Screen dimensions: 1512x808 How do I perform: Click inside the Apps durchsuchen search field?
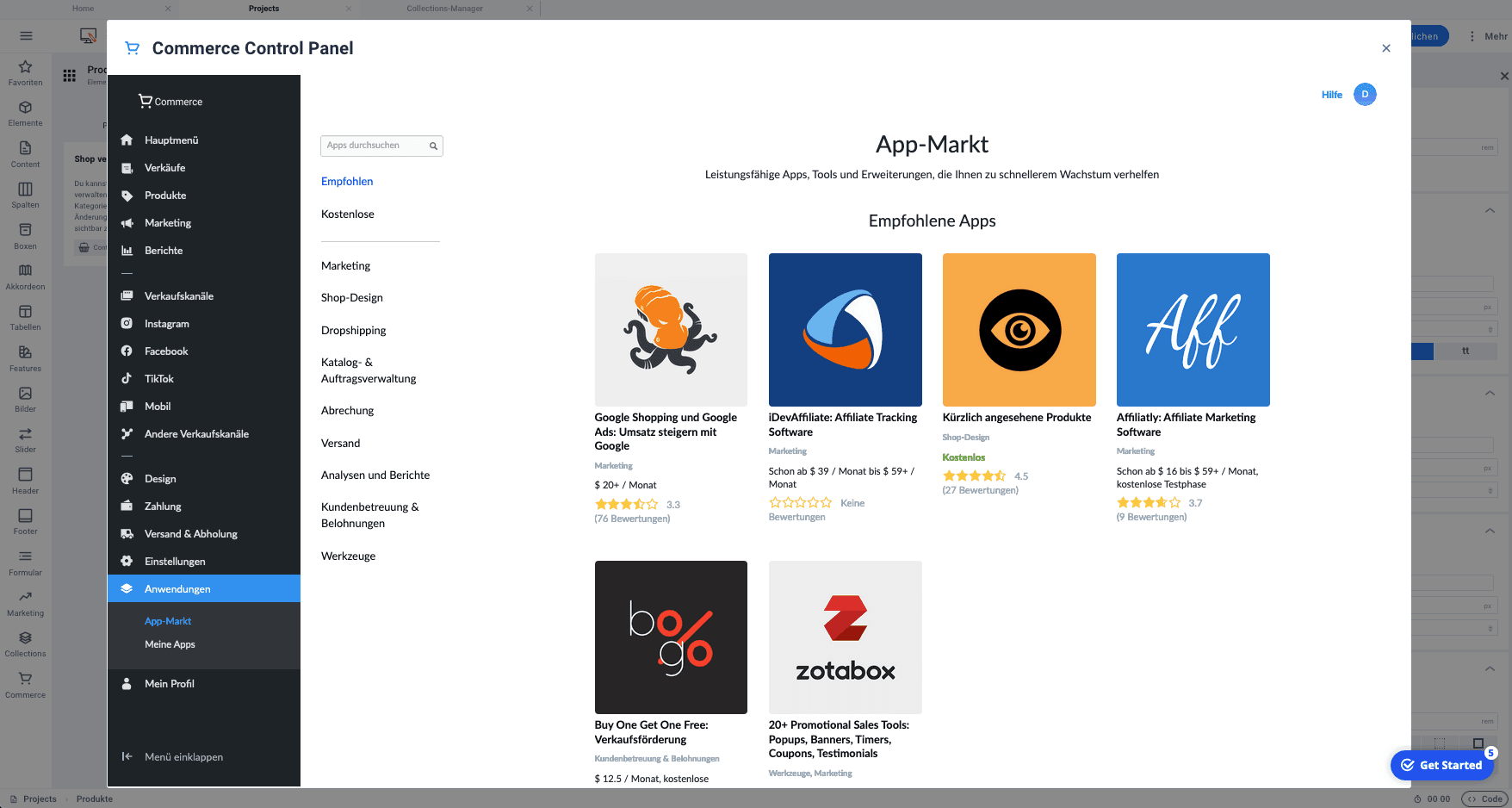375,146
